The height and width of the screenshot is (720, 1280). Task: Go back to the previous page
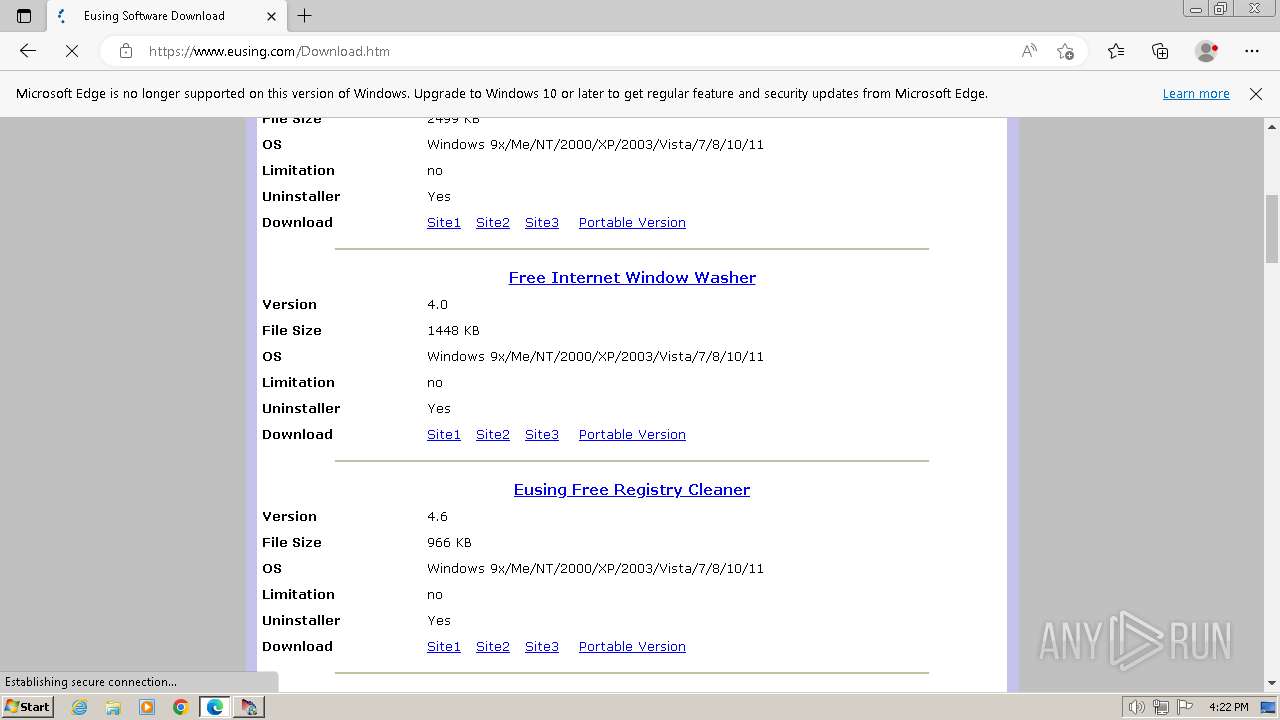[x=28, y=51]
